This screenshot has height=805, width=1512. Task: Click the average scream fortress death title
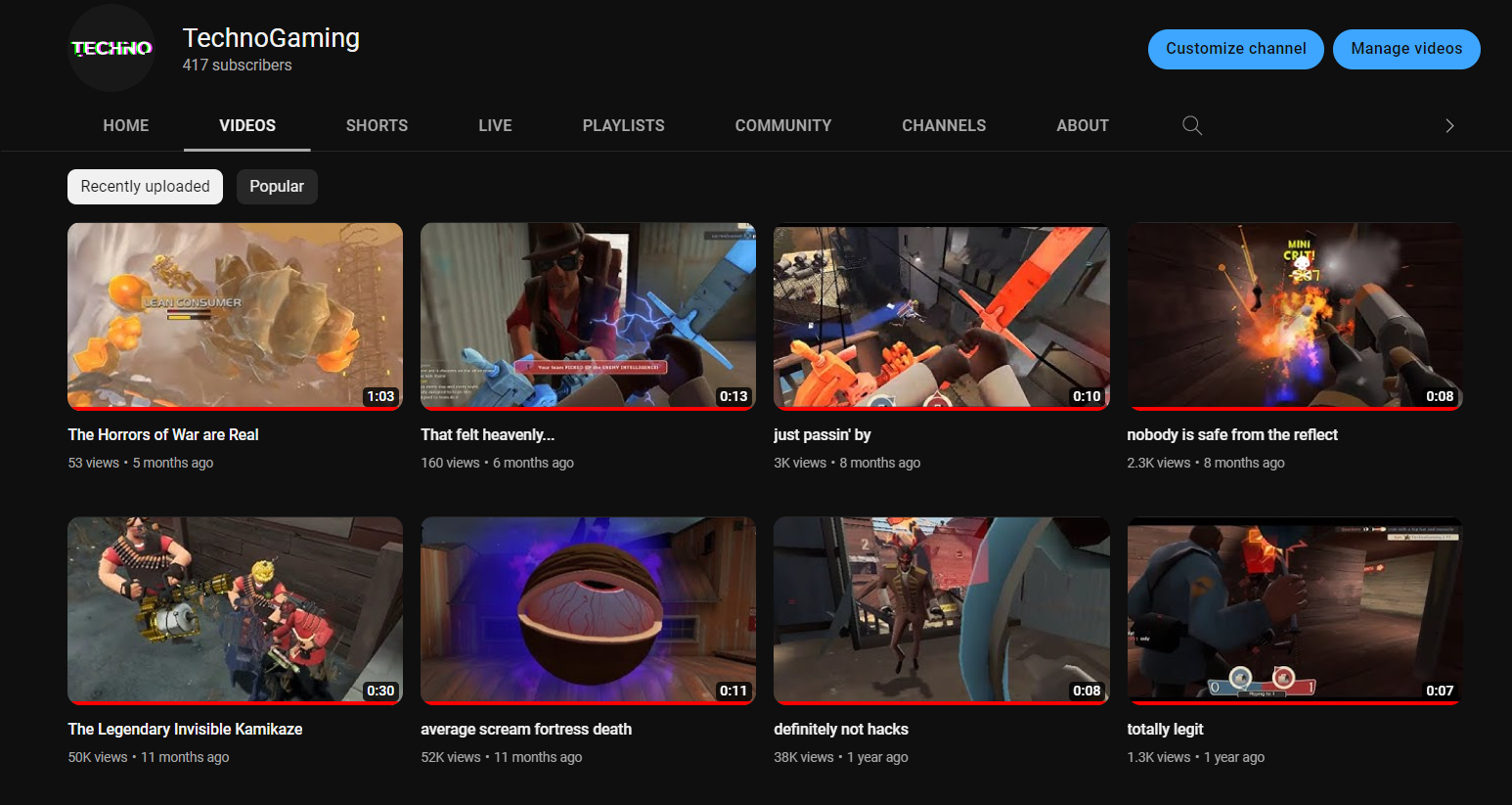(526, 730)
